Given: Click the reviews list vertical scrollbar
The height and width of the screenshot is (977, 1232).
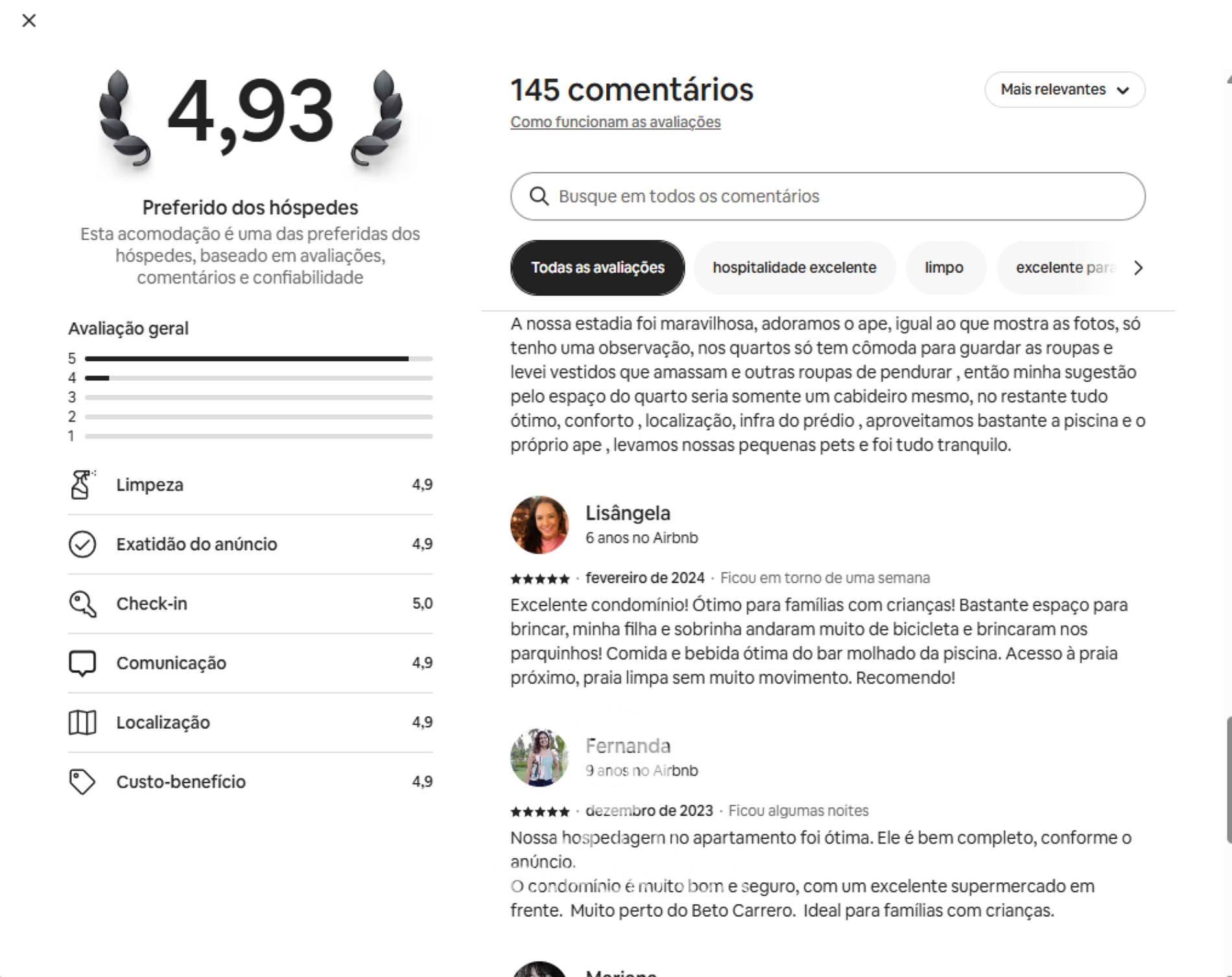Looking at the screenshot, I should click(x=1228, y=778).
